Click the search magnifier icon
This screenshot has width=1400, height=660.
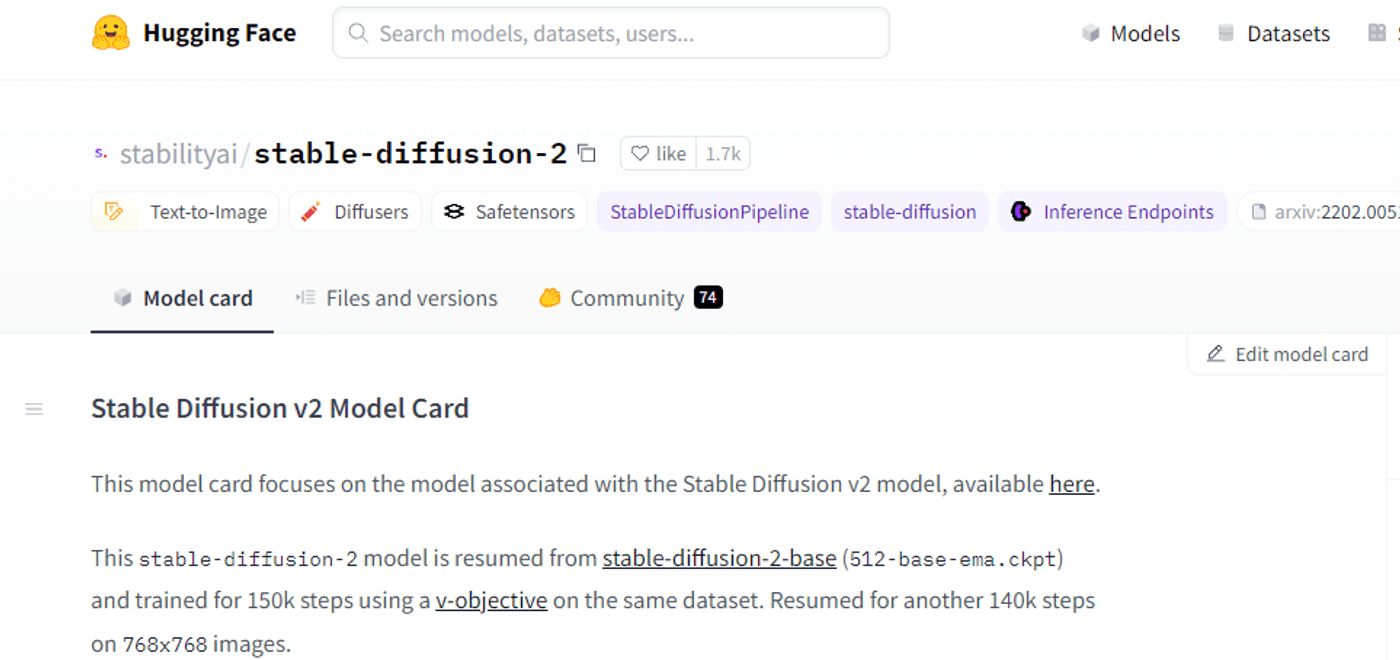point(357,33)
